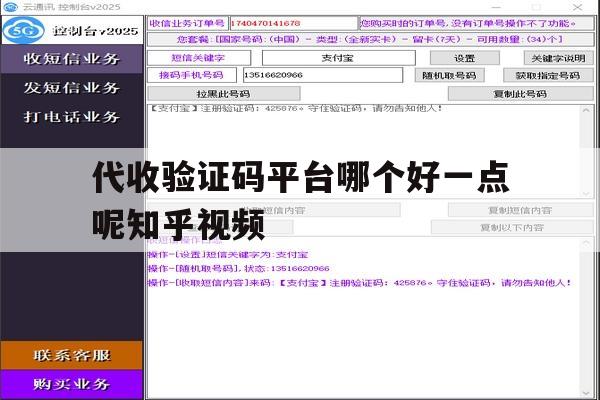600x400 pixels.
Task: Click the title bar app icon
Action: tap(10, 7)
